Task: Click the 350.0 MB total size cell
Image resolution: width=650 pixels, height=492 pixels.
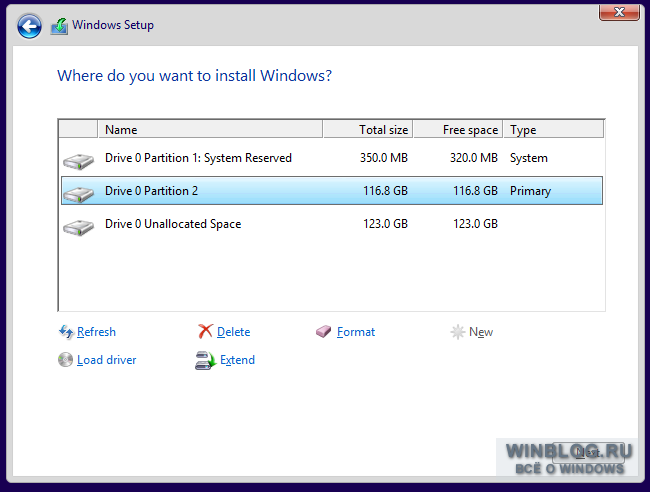Action: click(384, 158)
